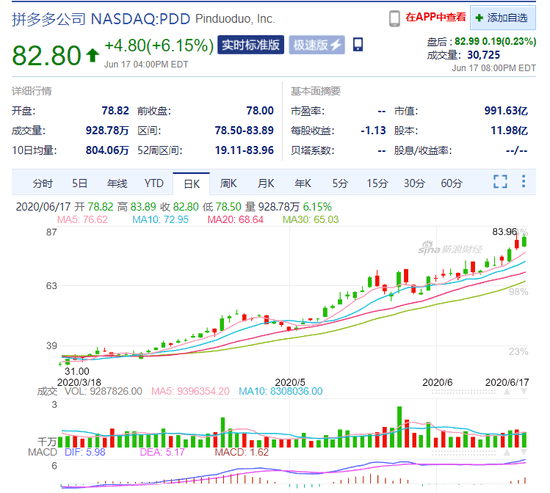Collapse the MACD panel with up triangle
The width and height of the screenshot is (550, 493).
click(507, 453)
